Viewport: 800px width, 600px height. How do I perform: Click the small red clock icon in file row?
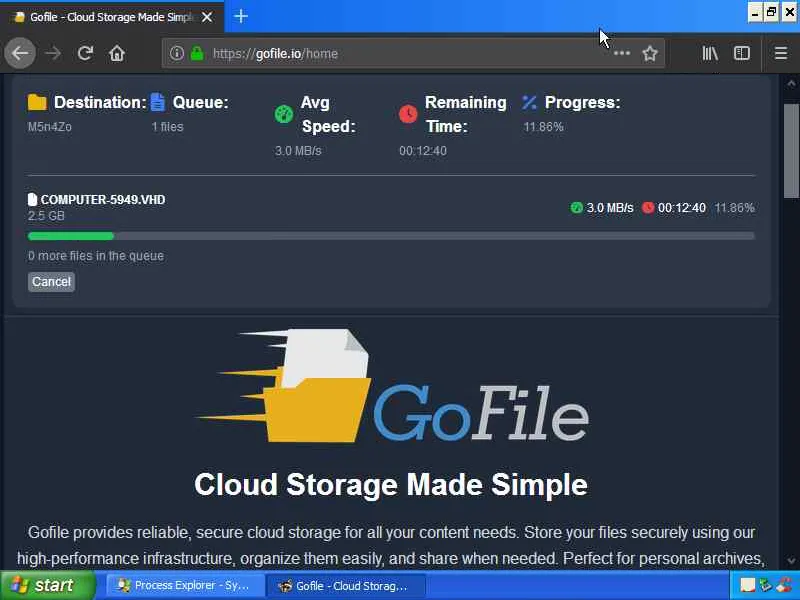pyautogui.click(x=648, y=208)
